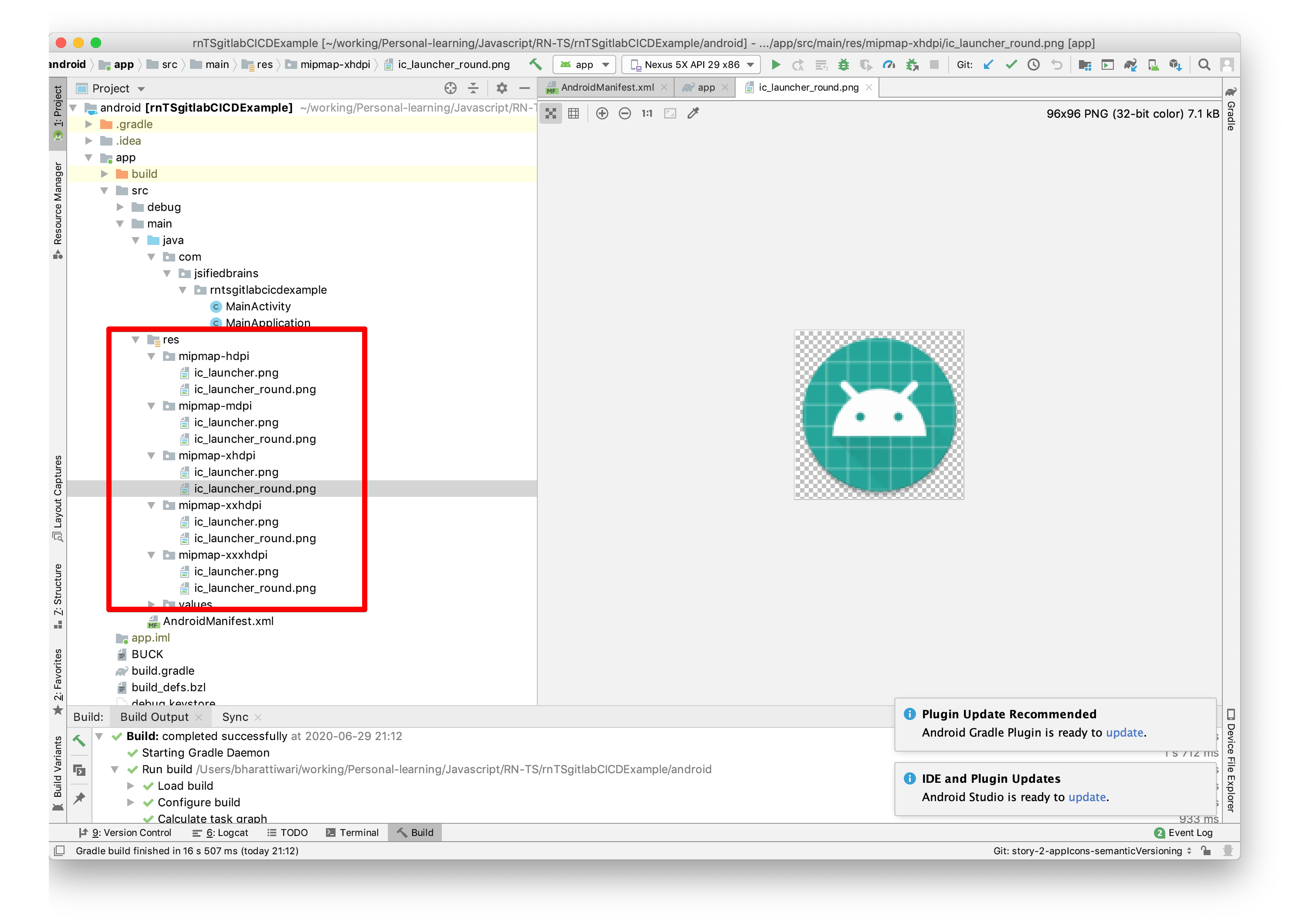
Task: Click locate file crosshair in Project panel
Action: (450, 88)
